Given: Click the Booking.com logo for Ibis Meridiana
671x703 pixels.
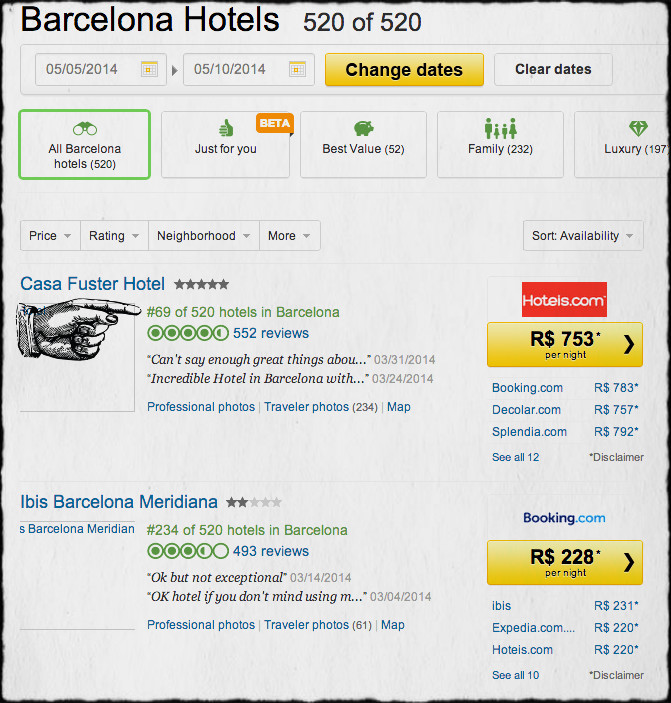Looking at the screenshot, I should click(x=564, y=518).
